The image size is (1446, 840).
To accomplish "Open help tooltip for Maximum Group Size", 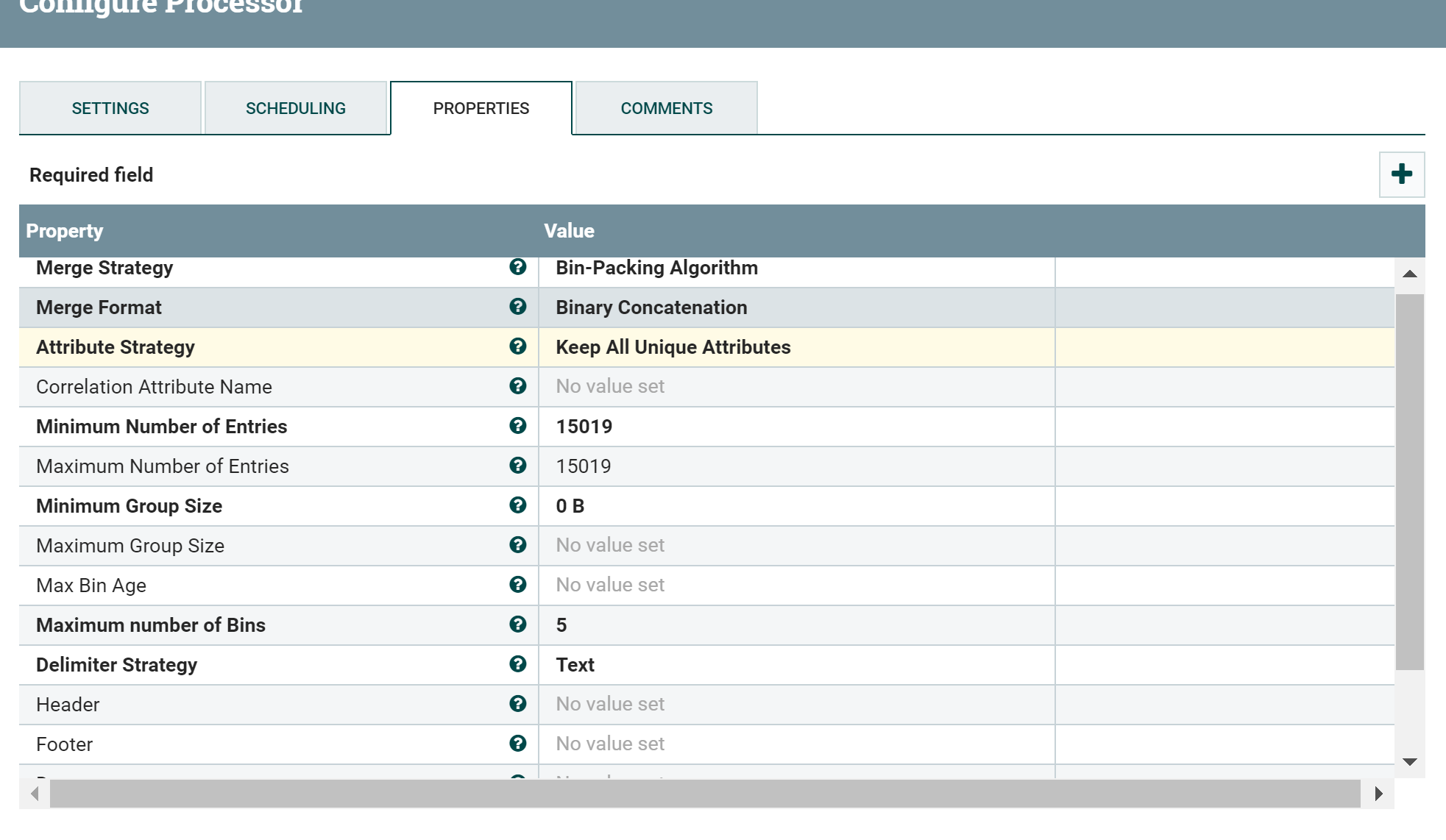I will pos(519,545).
